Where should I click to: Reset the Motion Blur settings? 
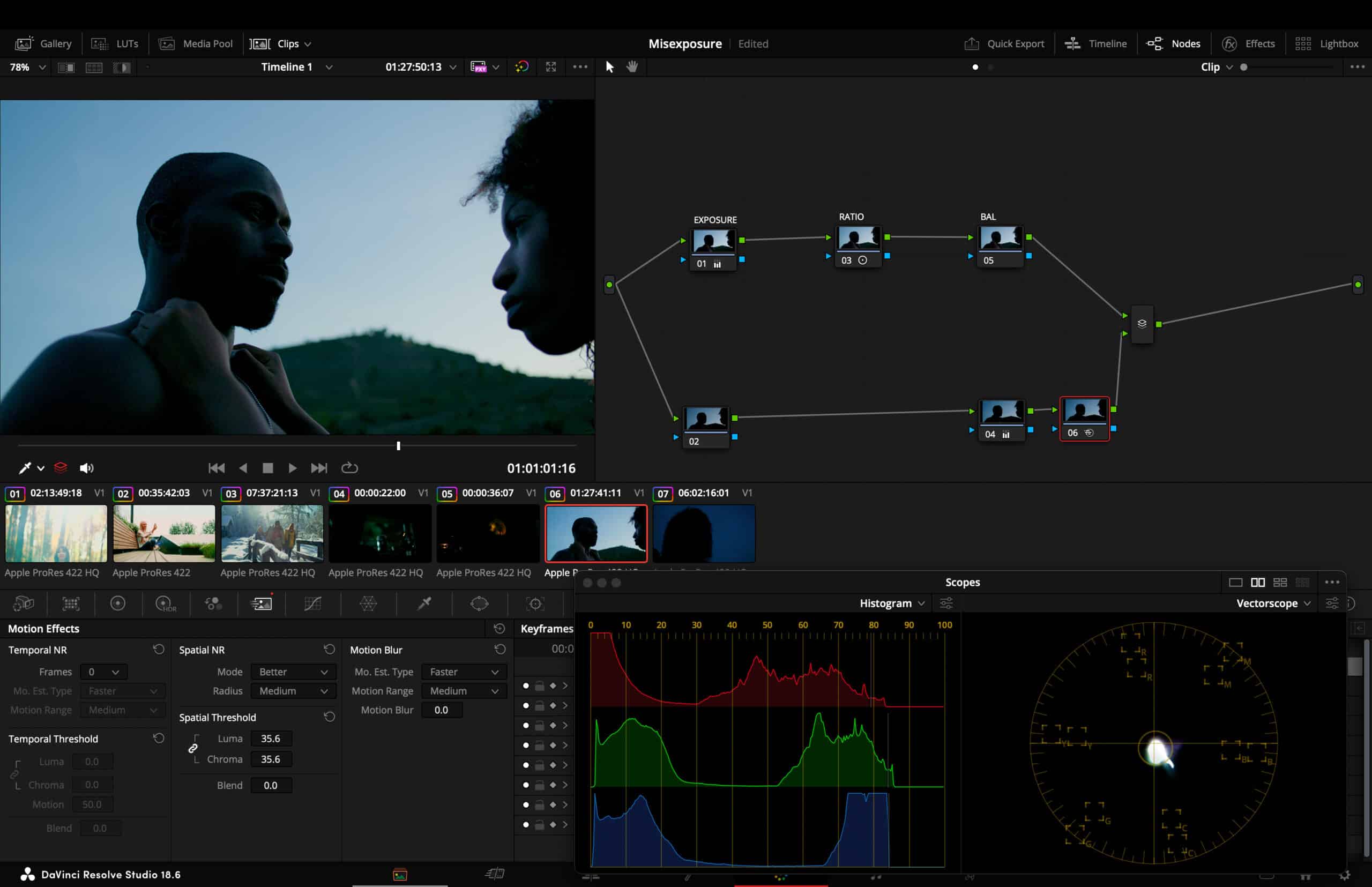pos(500,649)
